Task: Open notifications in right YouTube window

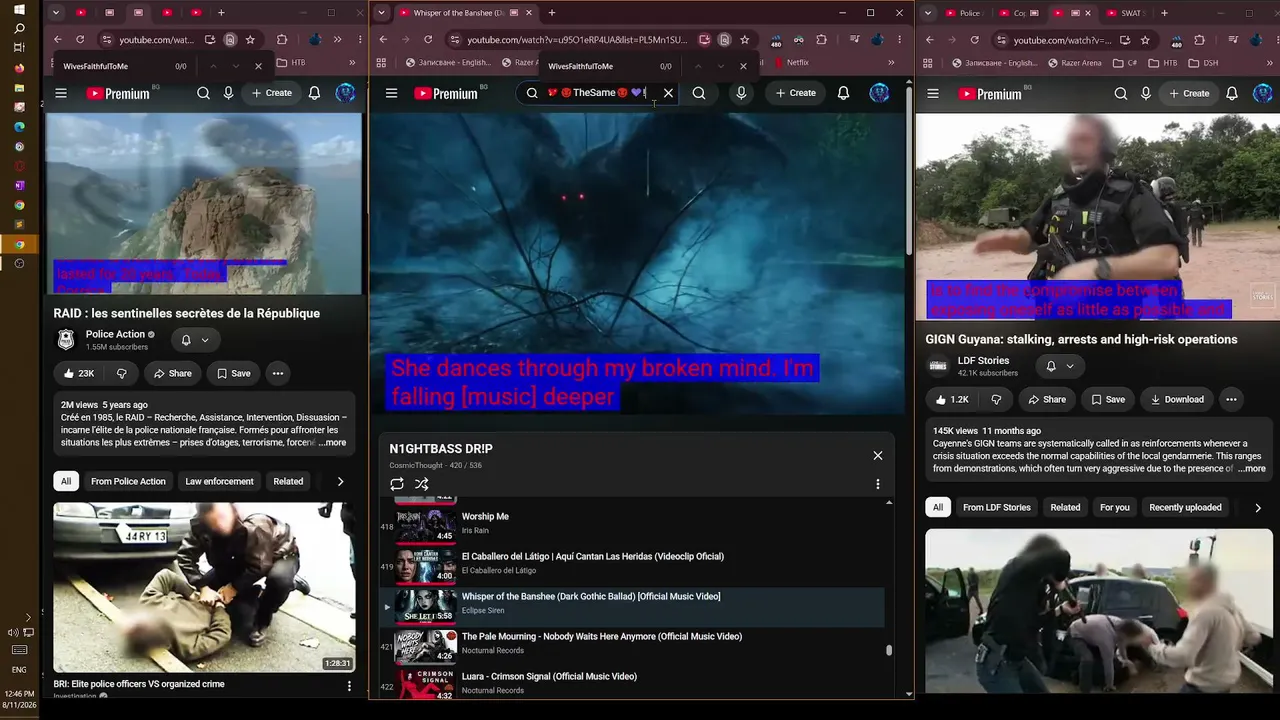Action: click(x=1232, y=93)
